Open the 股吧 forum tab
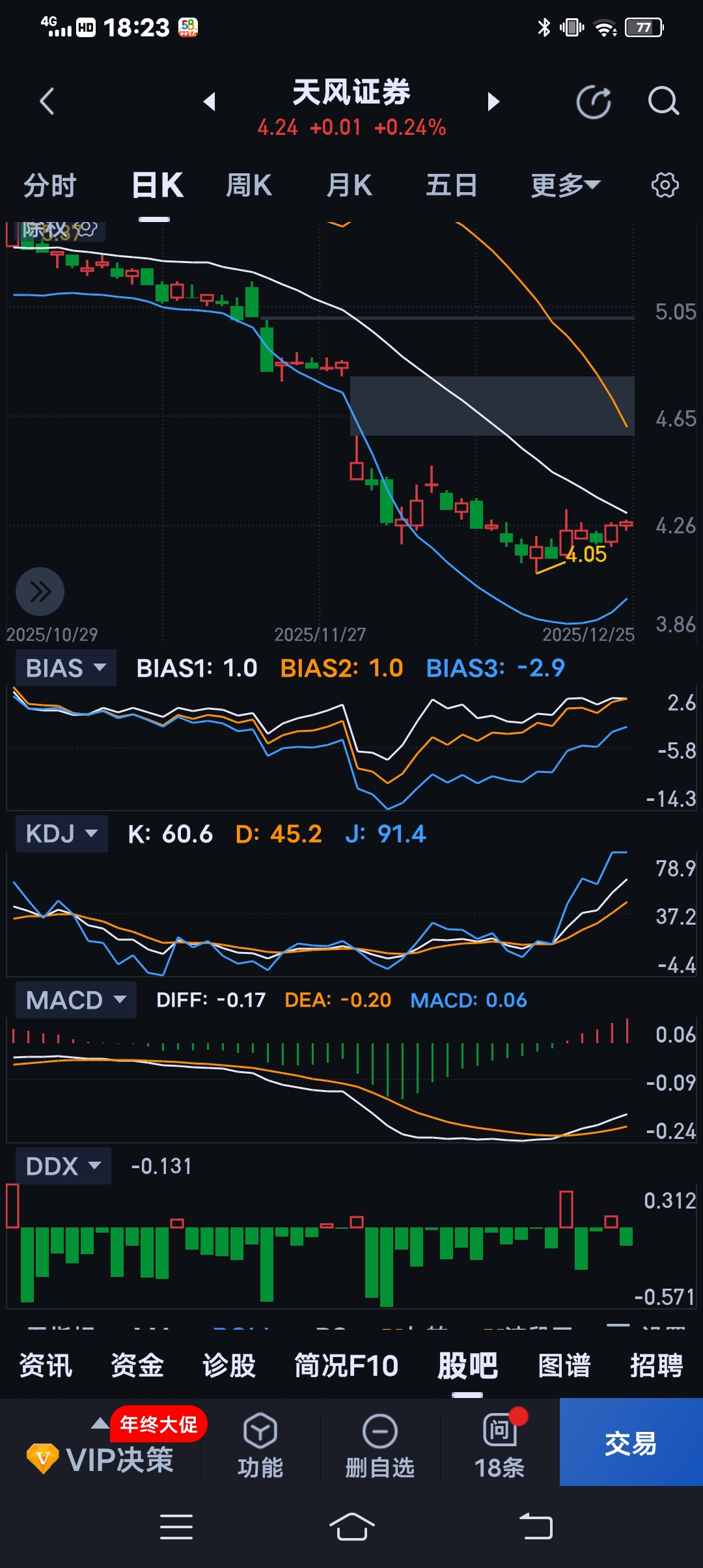The width and height of the screenshot is (703, 1568). [467, 1366]
